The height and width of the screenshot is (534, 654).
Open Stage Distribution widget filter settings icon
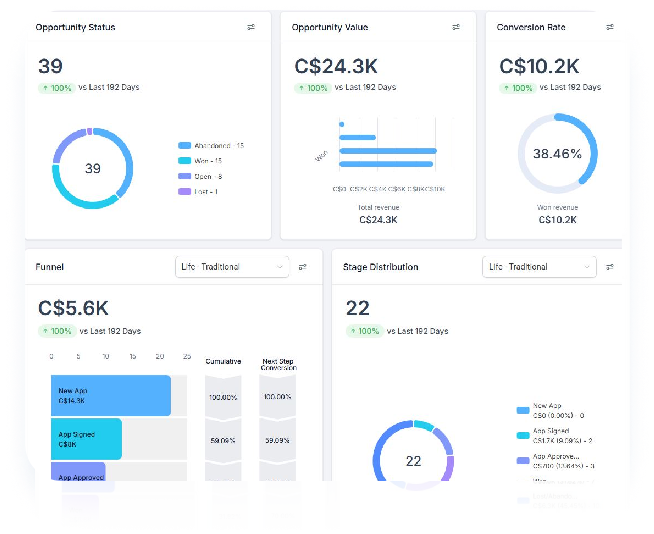[609, 267]
